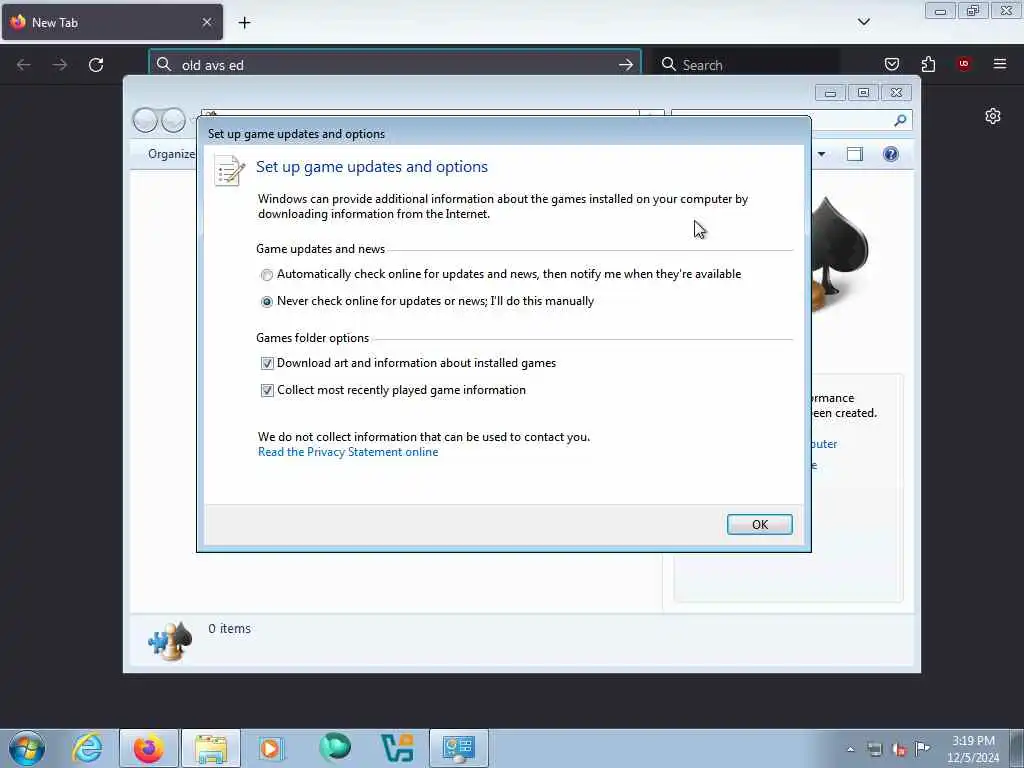Click the Games icon in the details pane
The image size is (1024, 768).
coord(170,641)
